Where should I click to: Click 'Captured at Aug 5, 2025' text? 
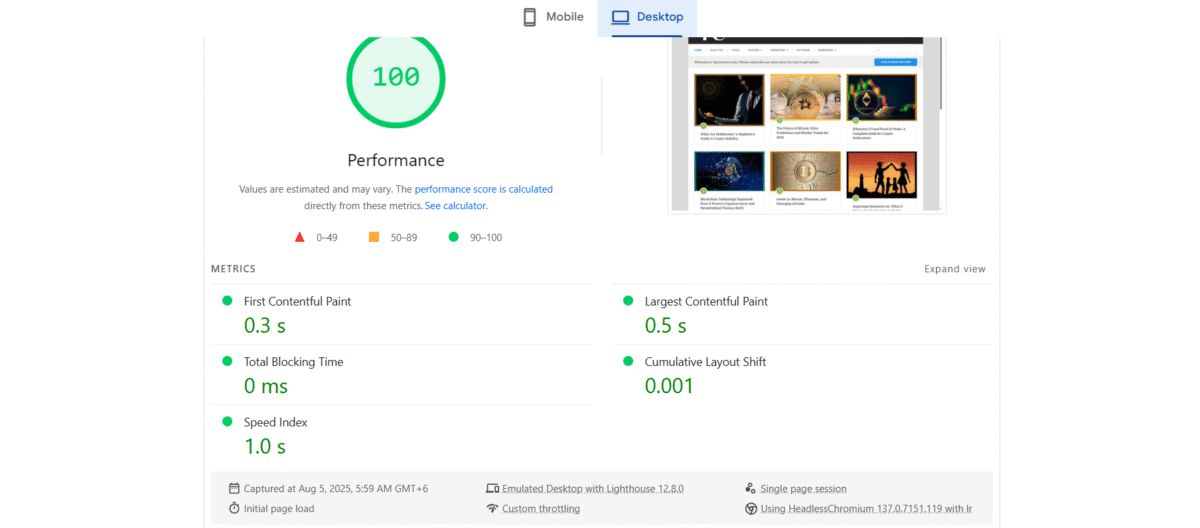[335, 489]
